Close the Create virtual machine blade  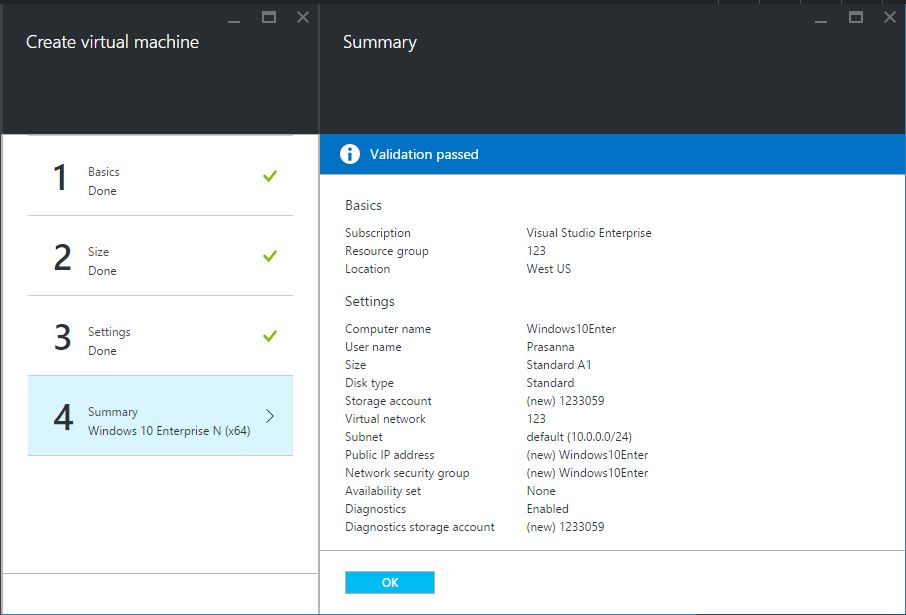click(x=303, y=17)
